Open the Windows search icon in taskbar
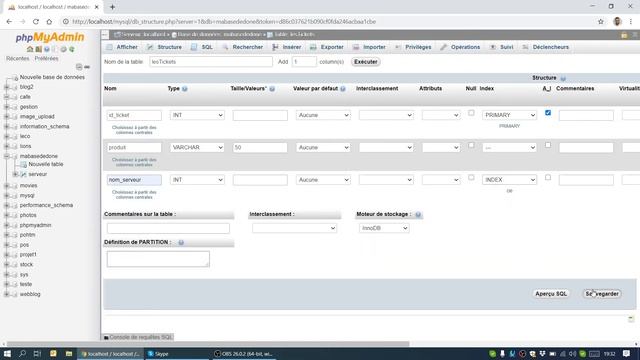This screenshot has width=640, height=360. click(22, 353)
